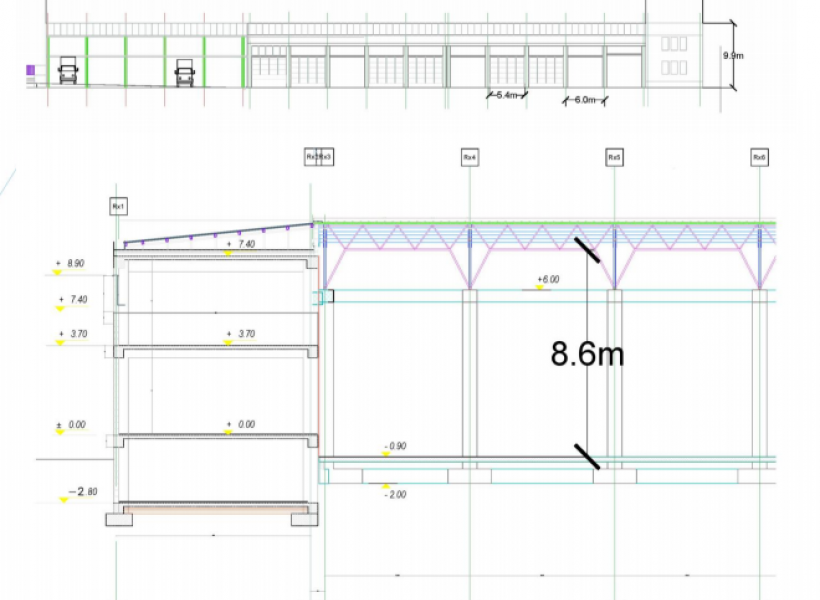The width and height of the screenshot is (820, 600).
Task: Click the yellow level marker under +8.90
Action: [x=58, y=271]
